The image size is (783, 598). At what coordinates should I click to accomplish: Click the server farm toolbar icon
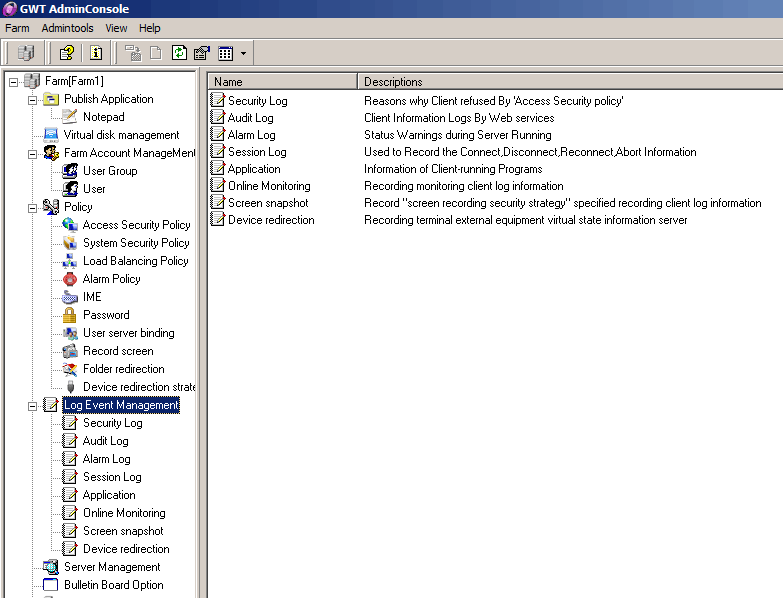(26, 53)
